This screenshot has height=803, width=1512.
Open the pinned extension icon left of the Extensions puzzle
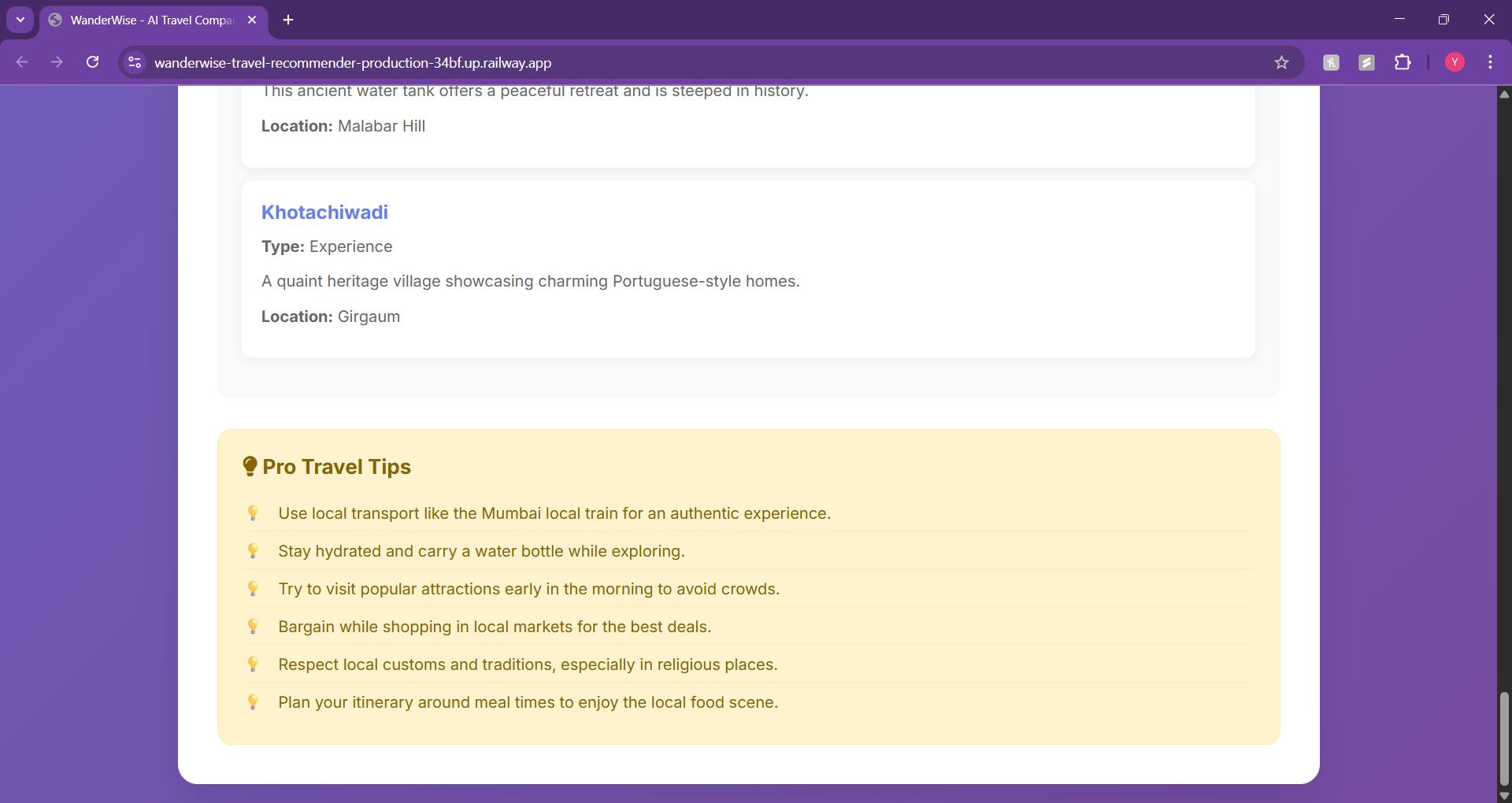[1366, 62]
